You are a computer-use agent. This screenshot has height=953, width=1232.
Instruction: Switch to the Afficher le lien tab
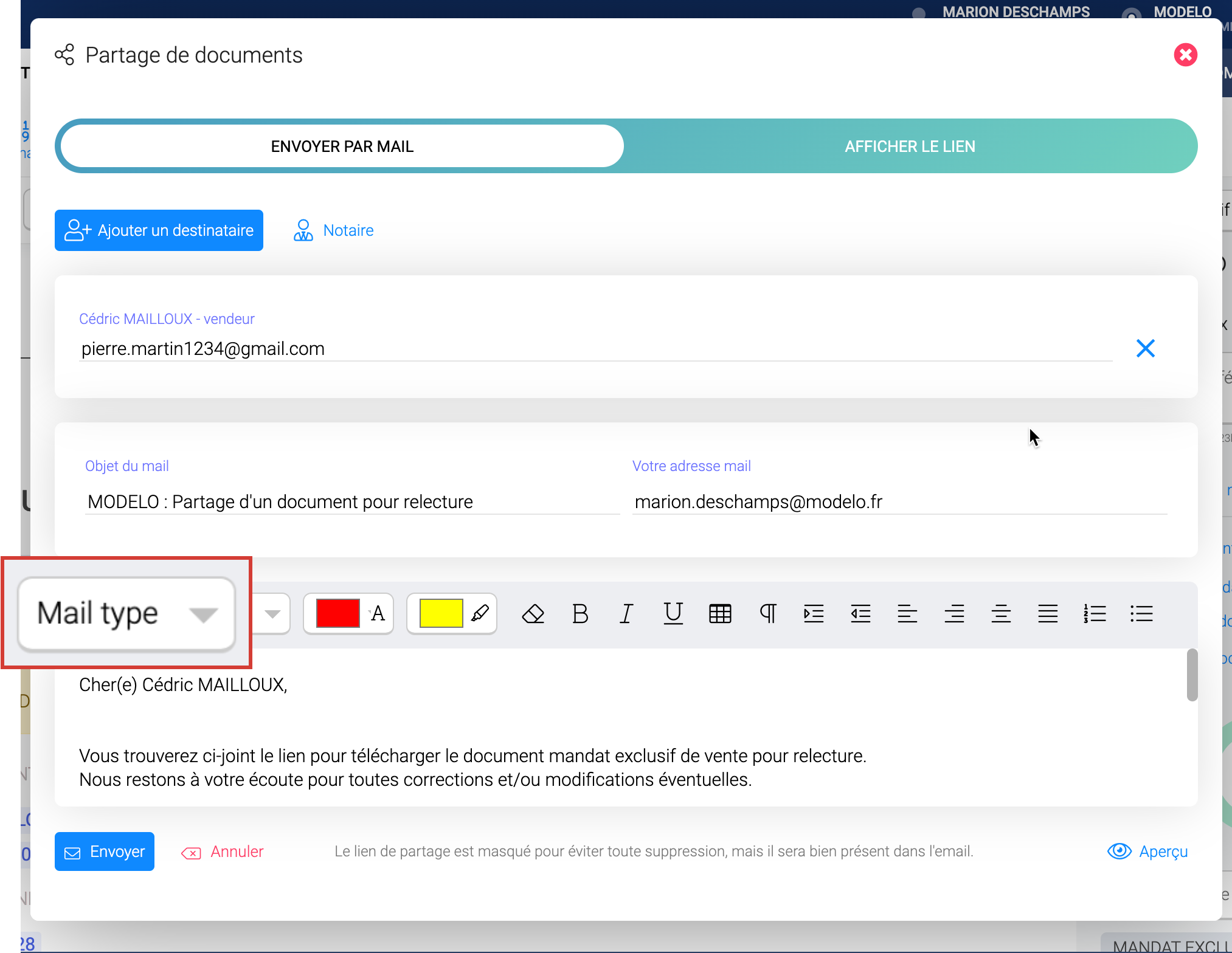(910, 146)
